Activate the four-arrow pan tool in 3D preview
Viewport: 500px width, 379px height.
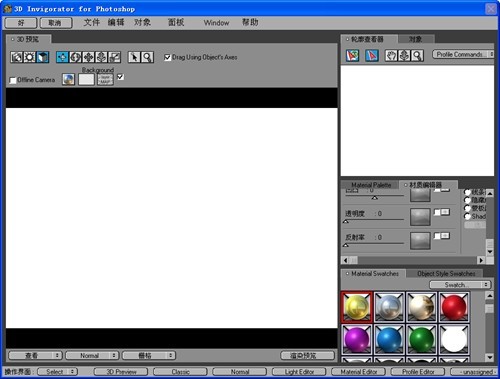88,57
